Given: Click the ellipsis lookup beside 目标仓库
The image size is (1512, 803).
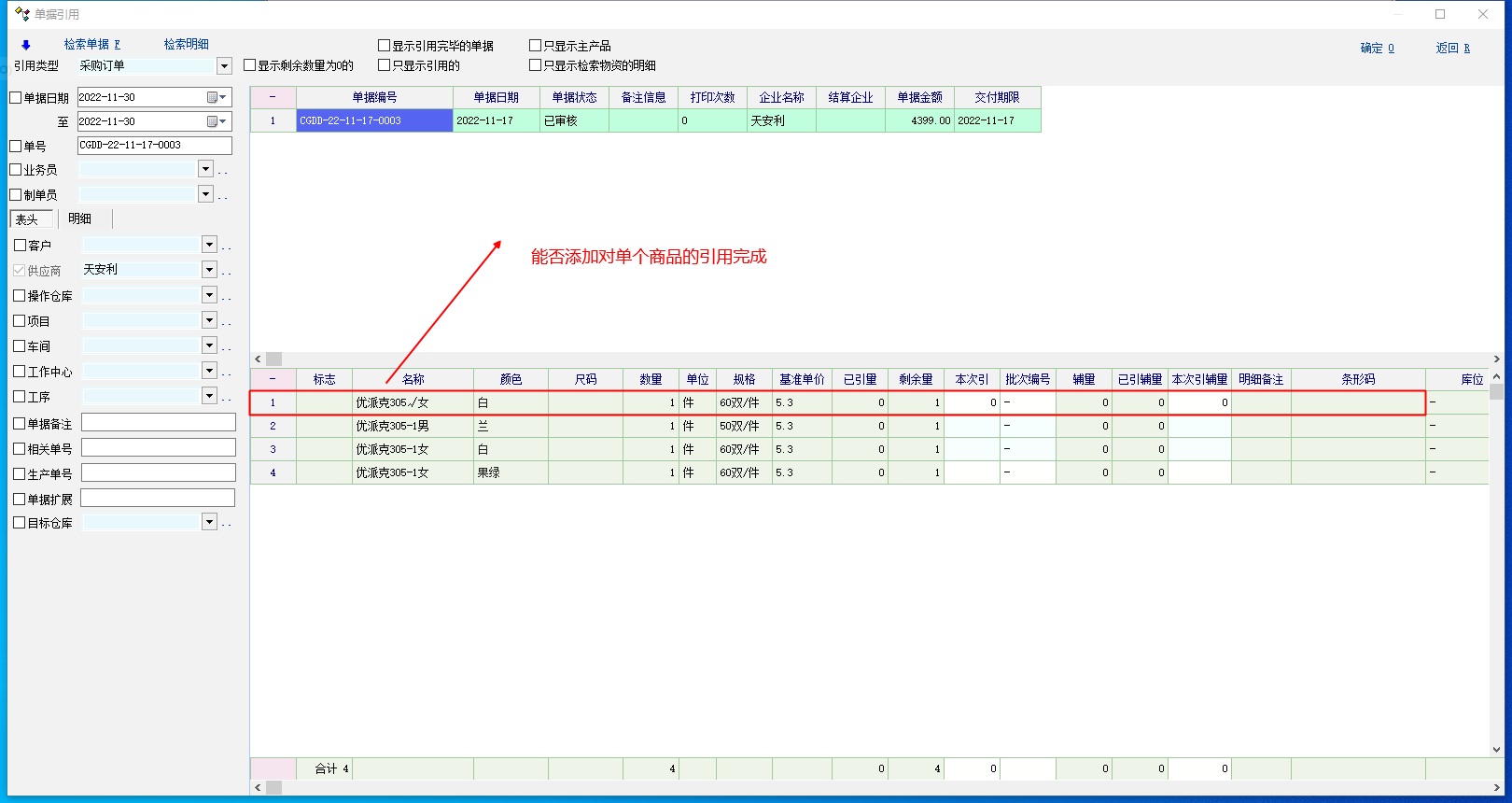Looking at the screenshot, I should coord(227,524).
